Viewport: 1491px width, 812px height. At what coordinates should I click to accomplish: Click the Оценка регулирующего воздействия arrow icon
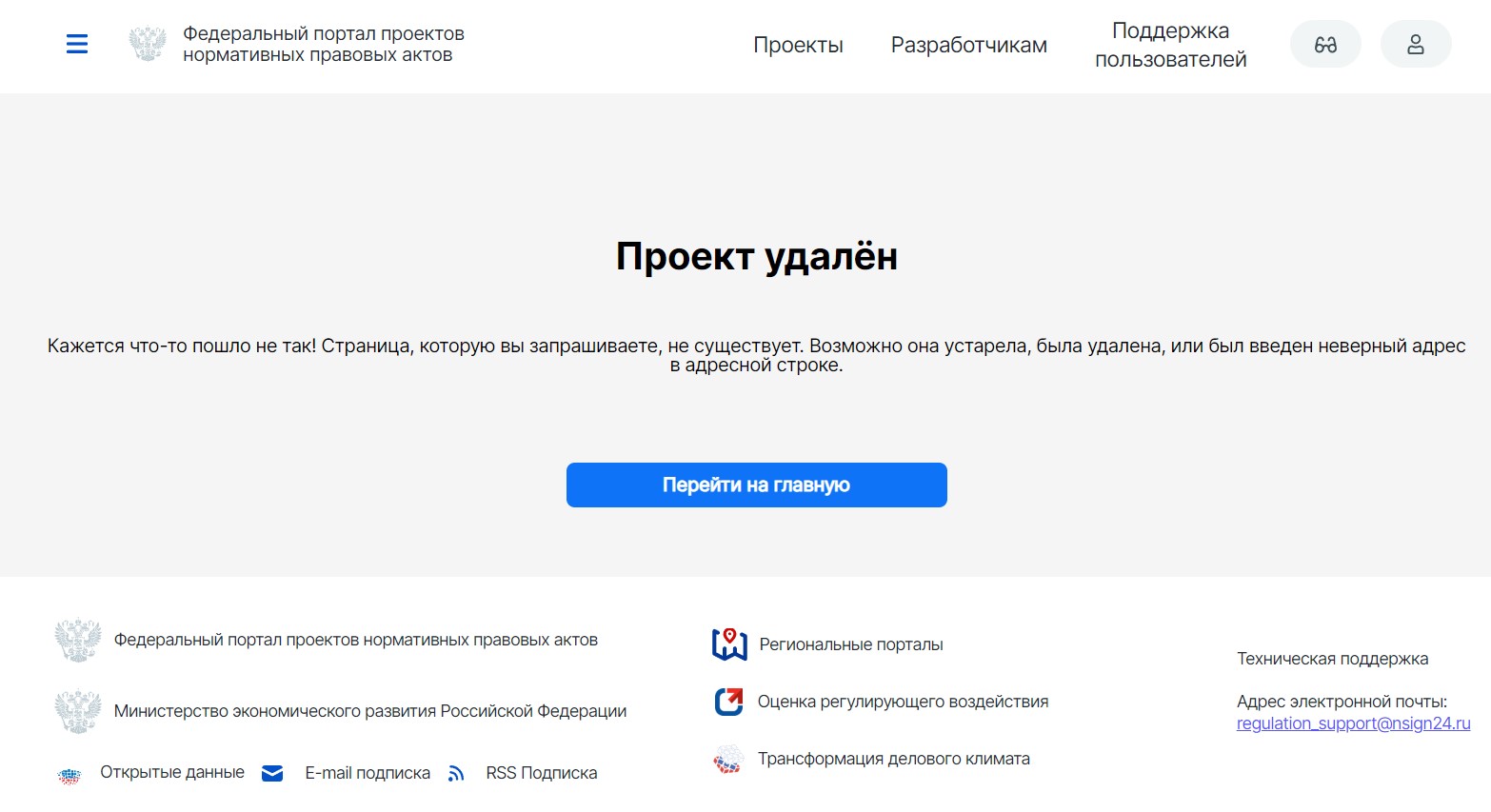tap(728, 702)
